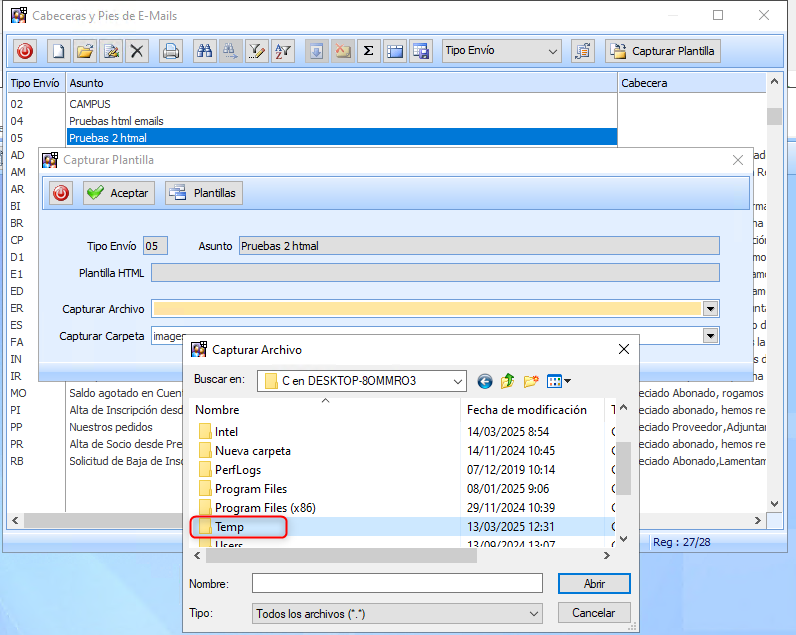Screen dimensions: 796x635
Task: Click the blank new document icon
Action: point(59,51)
